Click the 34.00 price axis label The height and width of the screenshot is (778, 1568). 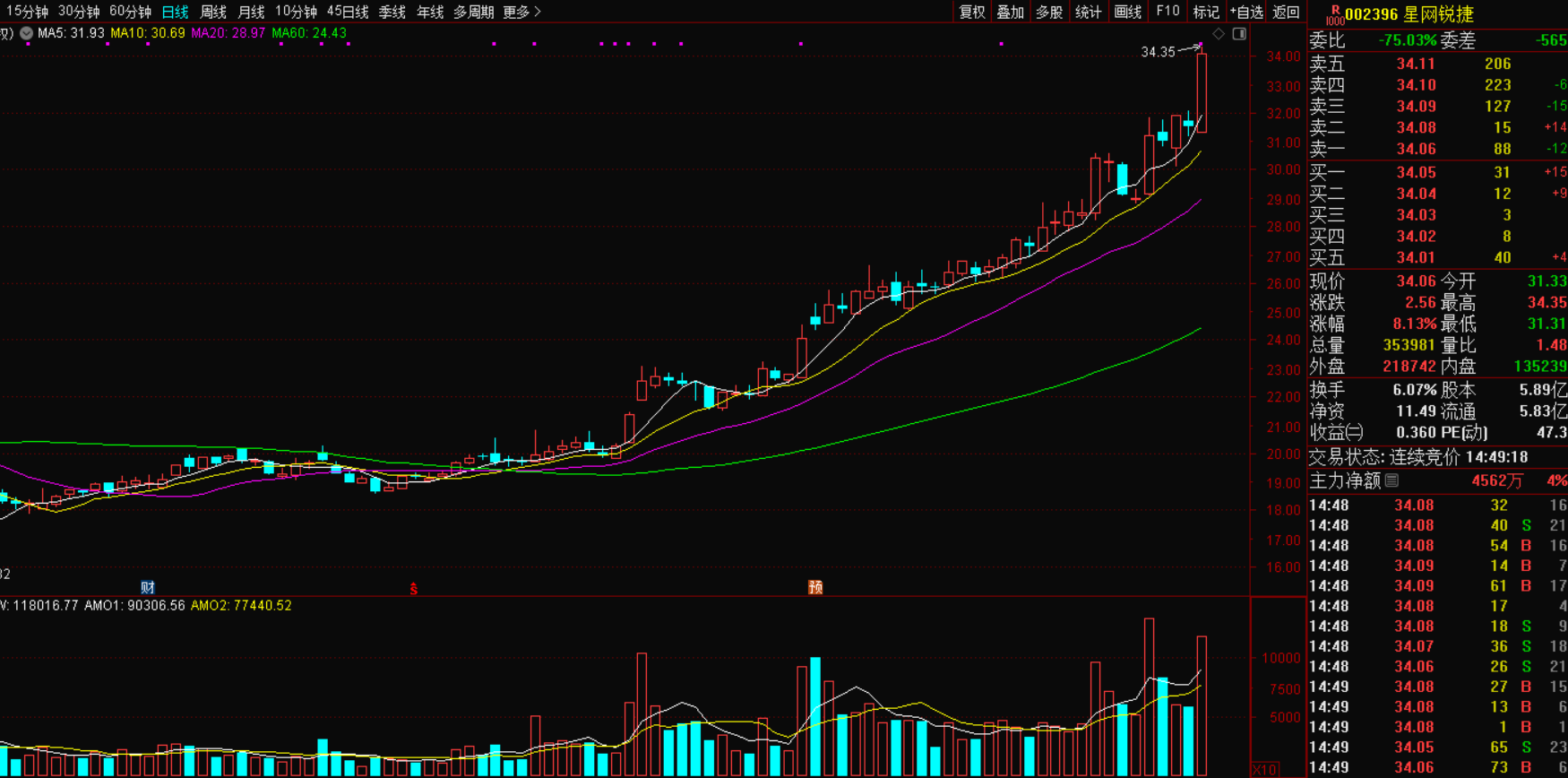(1283, 56)
